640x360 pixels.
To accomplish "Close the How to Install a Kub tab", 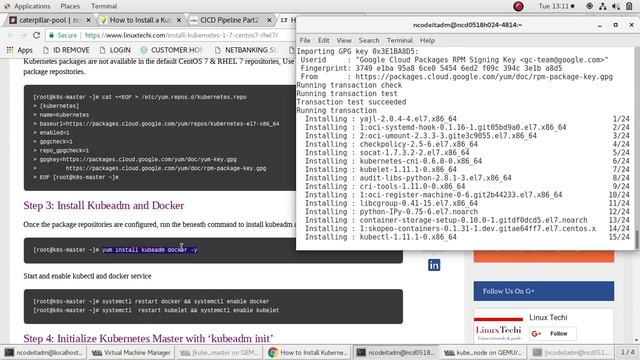I will click(179, 20).
